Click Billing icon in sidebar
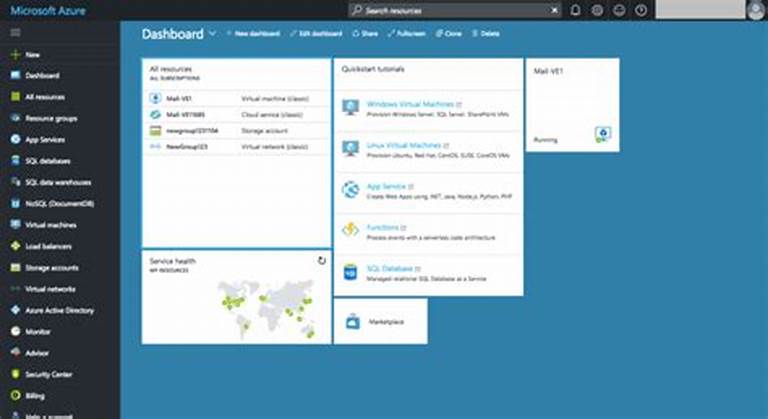768x419 pixels. 15,395
